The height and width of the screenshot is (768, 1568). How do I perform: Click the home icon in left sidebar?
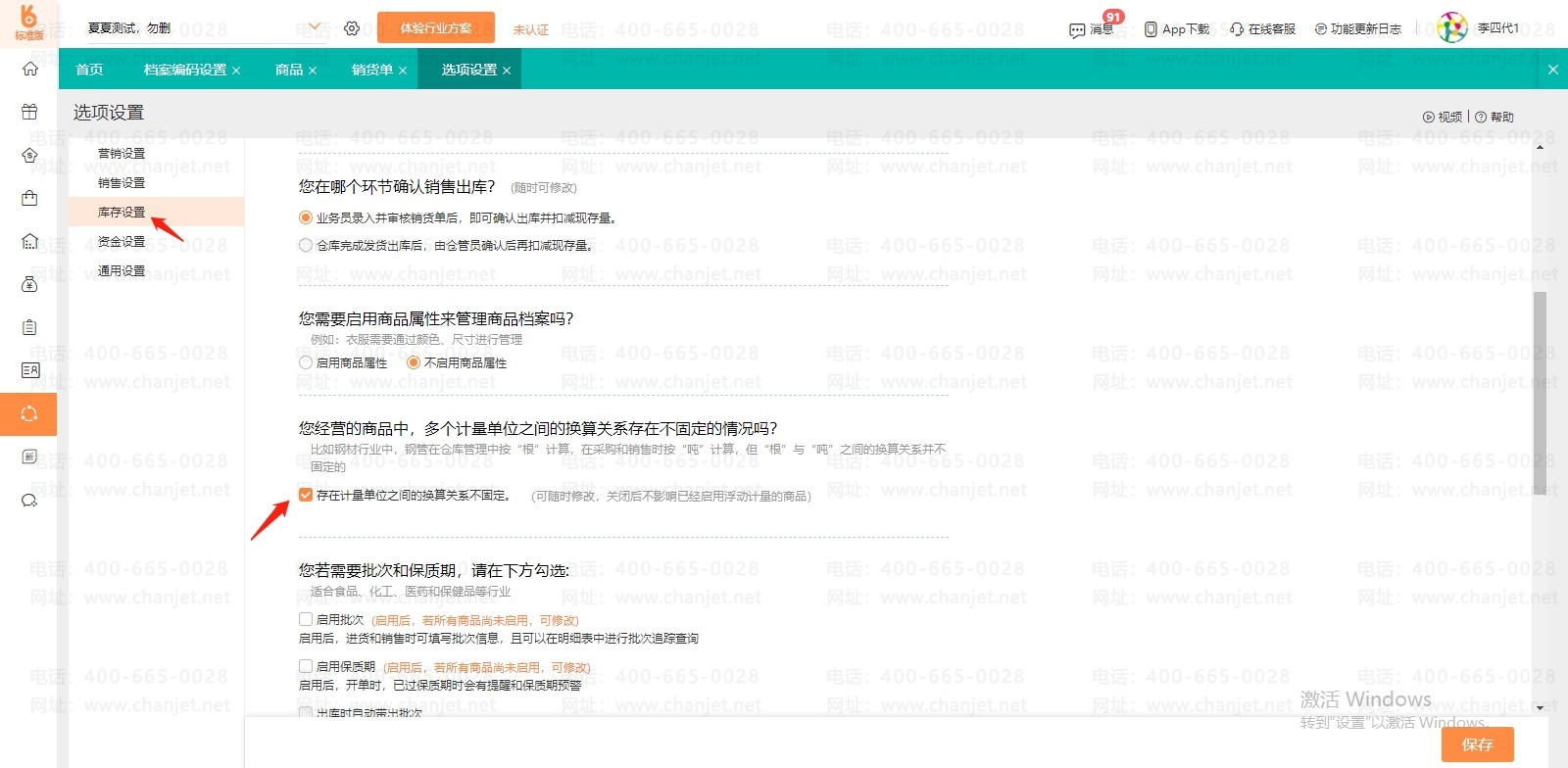click(x=29, y=69)
